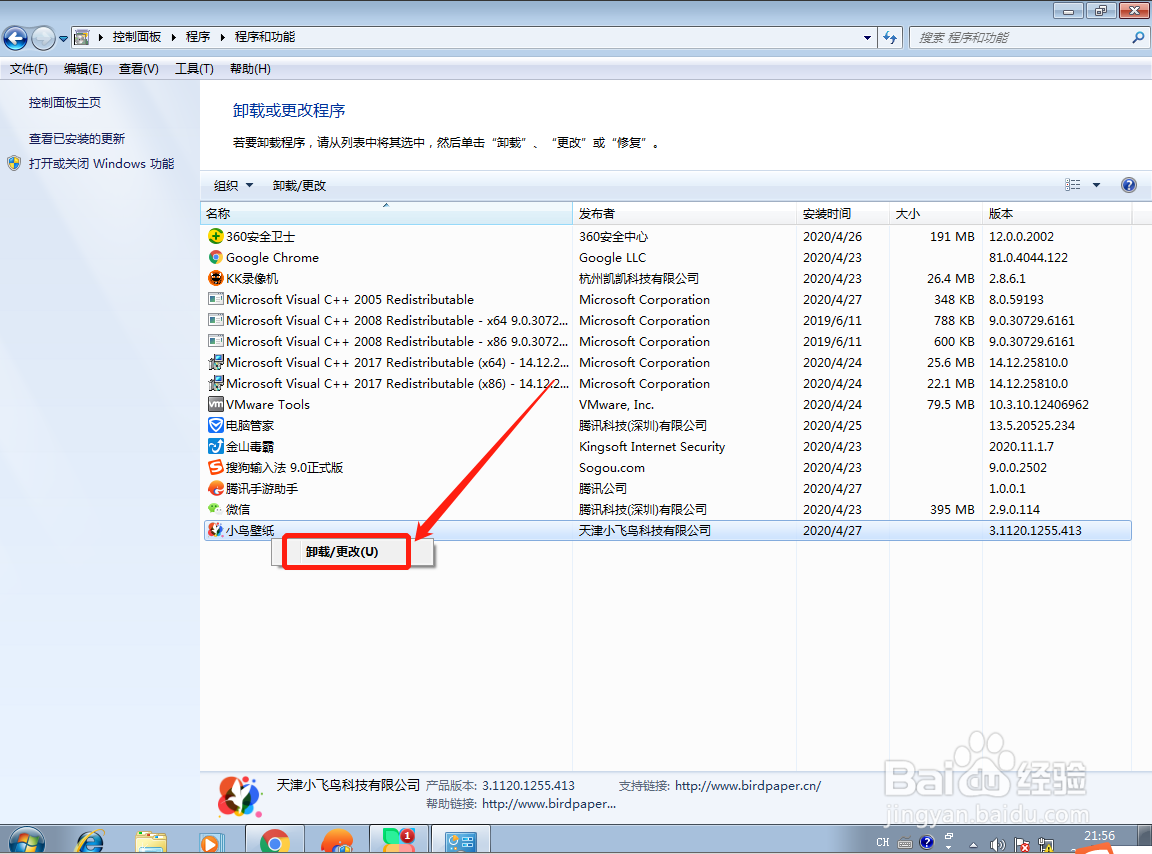Sort by the 安装时间 column header
Screen dimensions: 1152x854
[x=843, y=213]
